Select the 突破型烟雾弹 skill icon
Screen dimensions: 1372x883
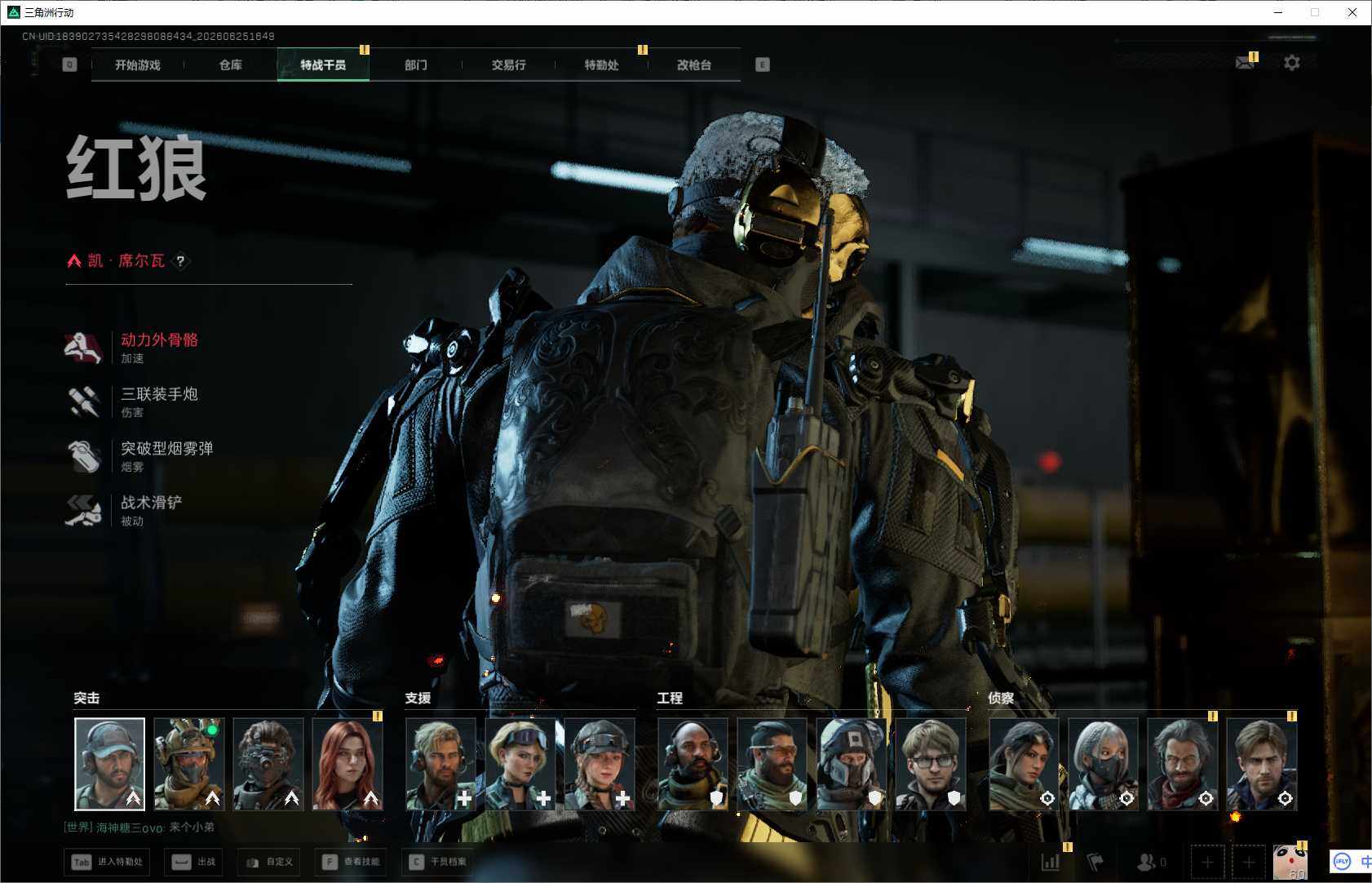point(82,456)
